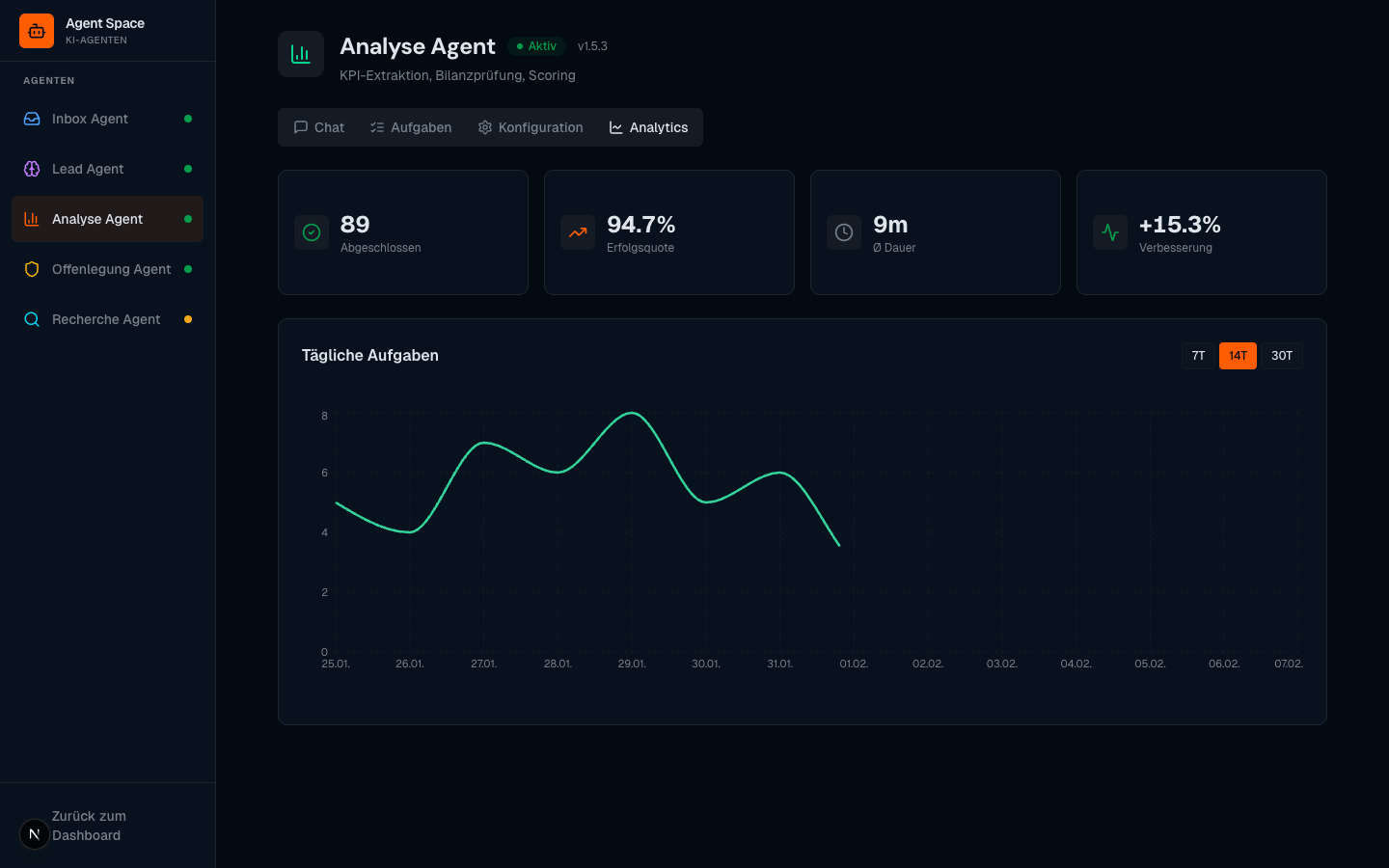
Task: Click the chart line peak at 29.01.
Action: (x=632, y=413)
